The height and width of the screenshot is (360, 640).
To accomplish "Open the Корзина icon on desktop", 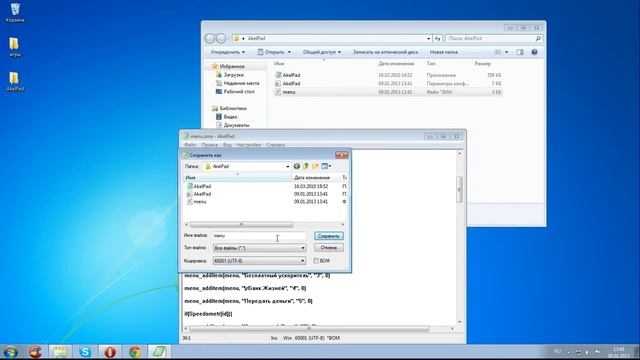I will pos(15,13).
